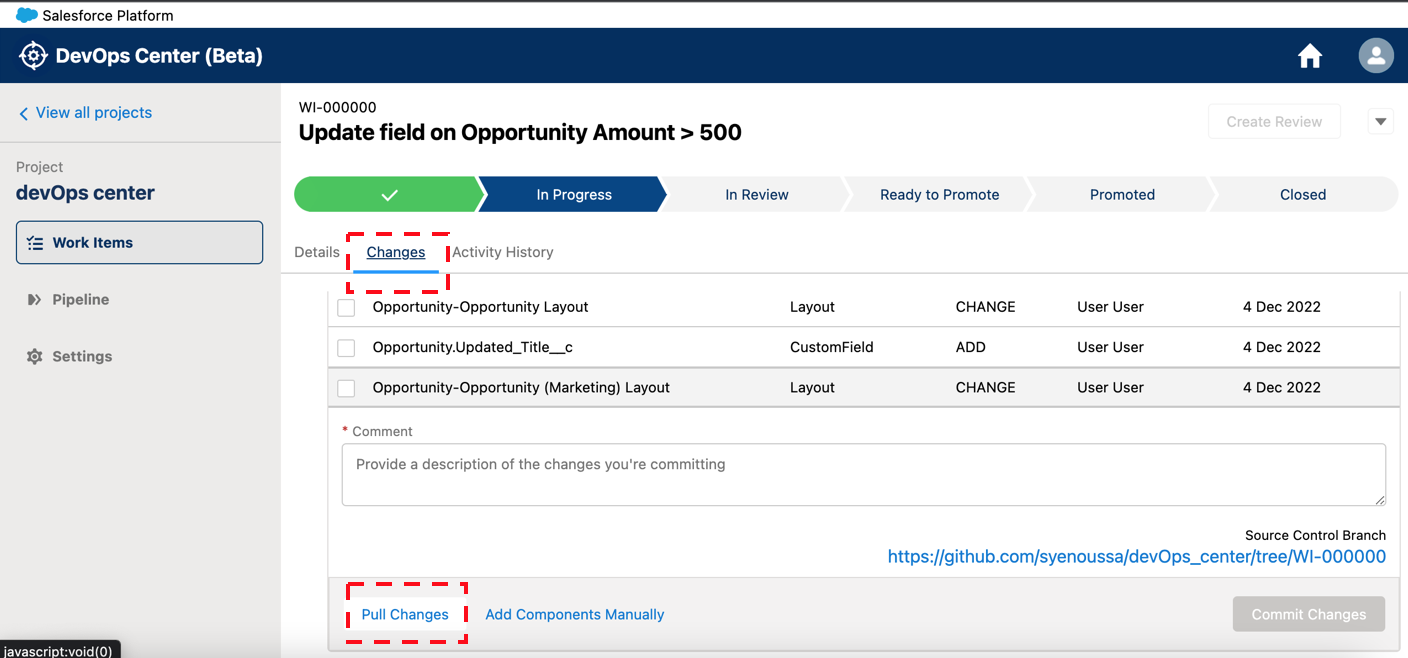The height and width of the screenshot is (658, 1408).
Task: Open the dropdown next to Create Review
Action: click(1380, 121)
